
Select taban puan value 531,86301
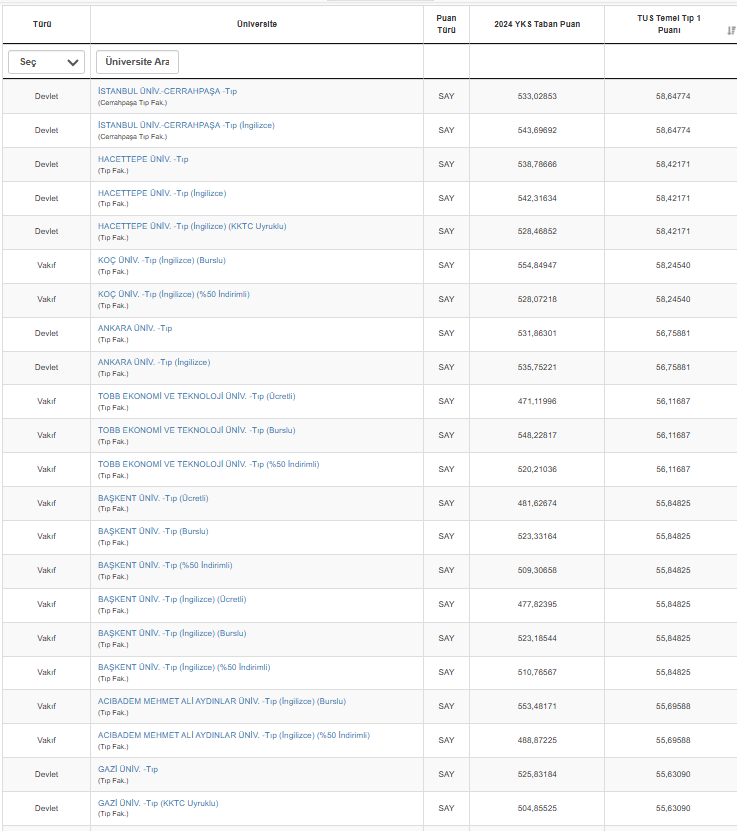click(x=537, y=333)
